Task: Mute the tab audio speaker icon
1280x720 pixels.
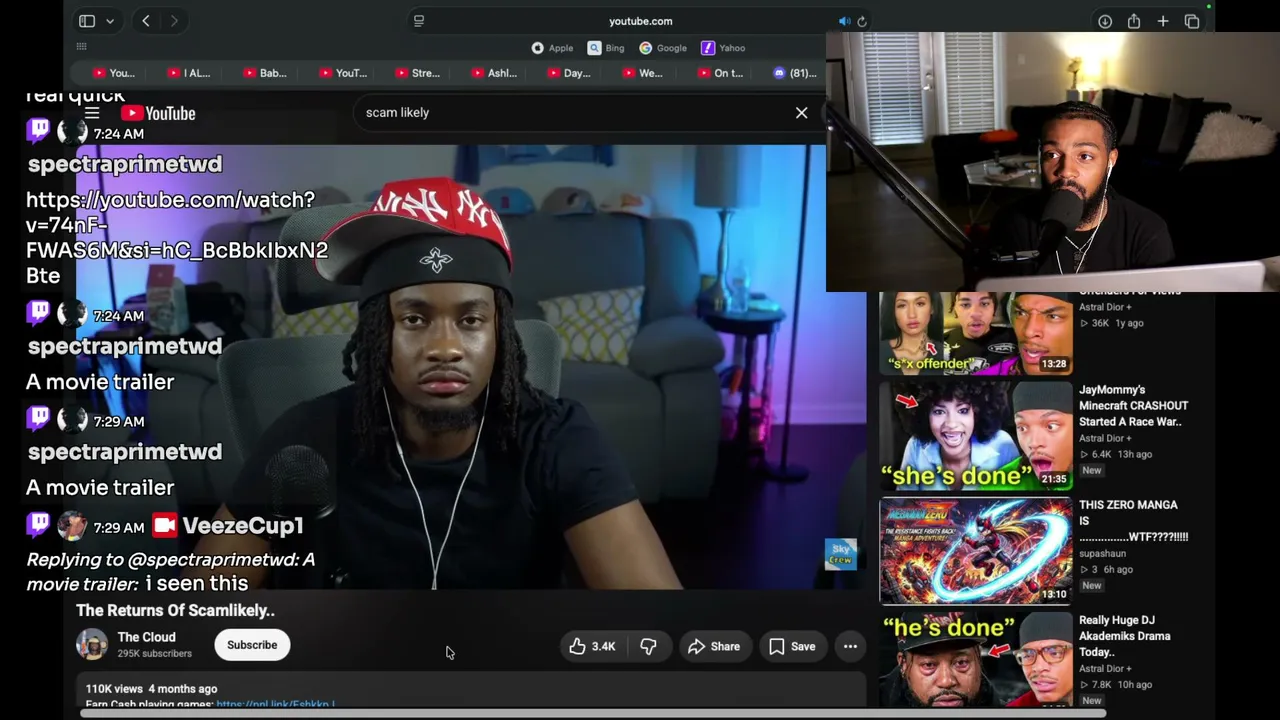Action: 844,21
